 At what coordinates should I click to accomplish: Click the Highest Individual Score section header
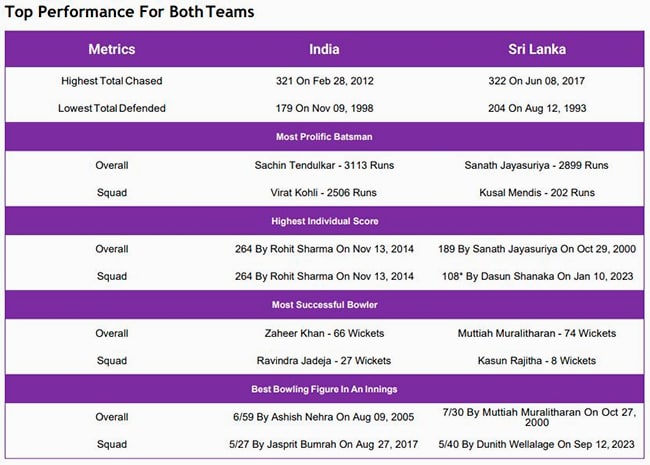(x=325, y=220)
